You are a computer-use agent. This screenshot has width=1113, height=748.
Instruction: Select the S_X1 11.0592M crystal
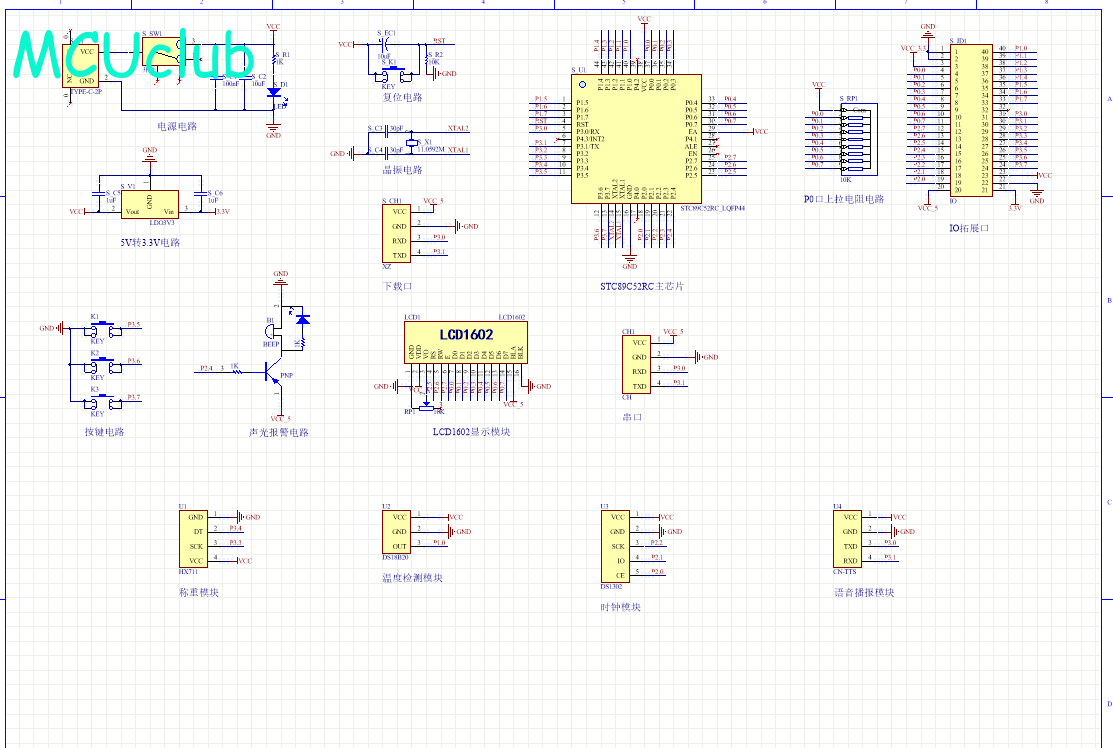pos(410,143)
